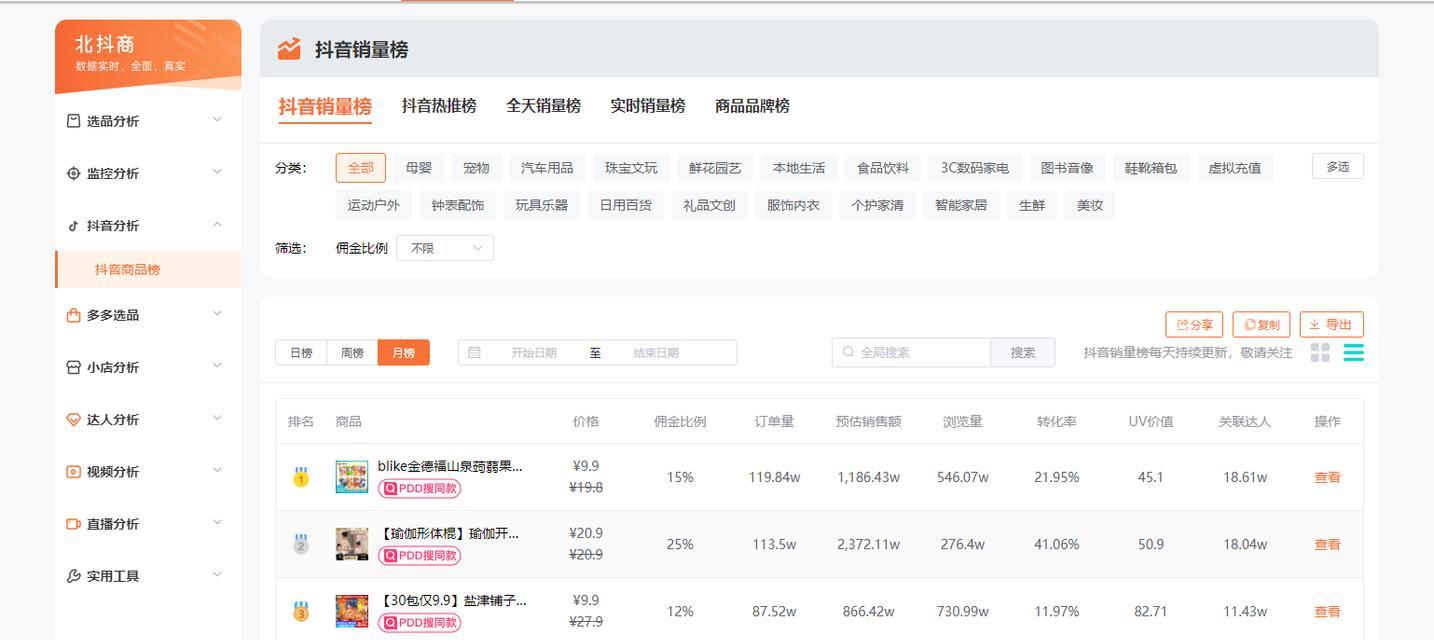Click the 视频分析 play icon
1434x640 pixels.
click(73, 472)
